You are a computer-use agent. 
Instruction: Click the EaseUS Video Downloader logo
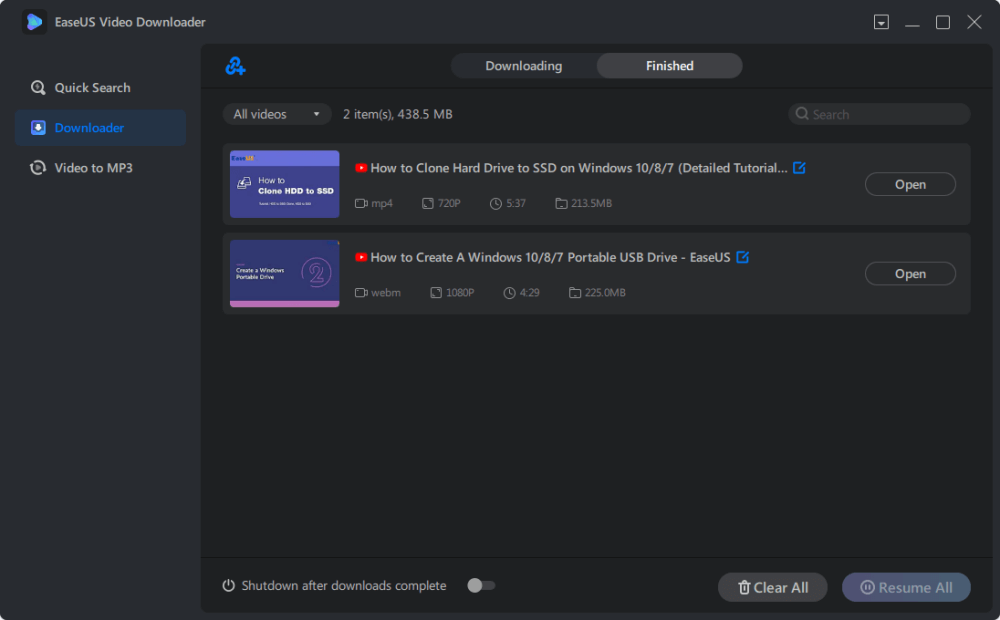tap(35, 22)
